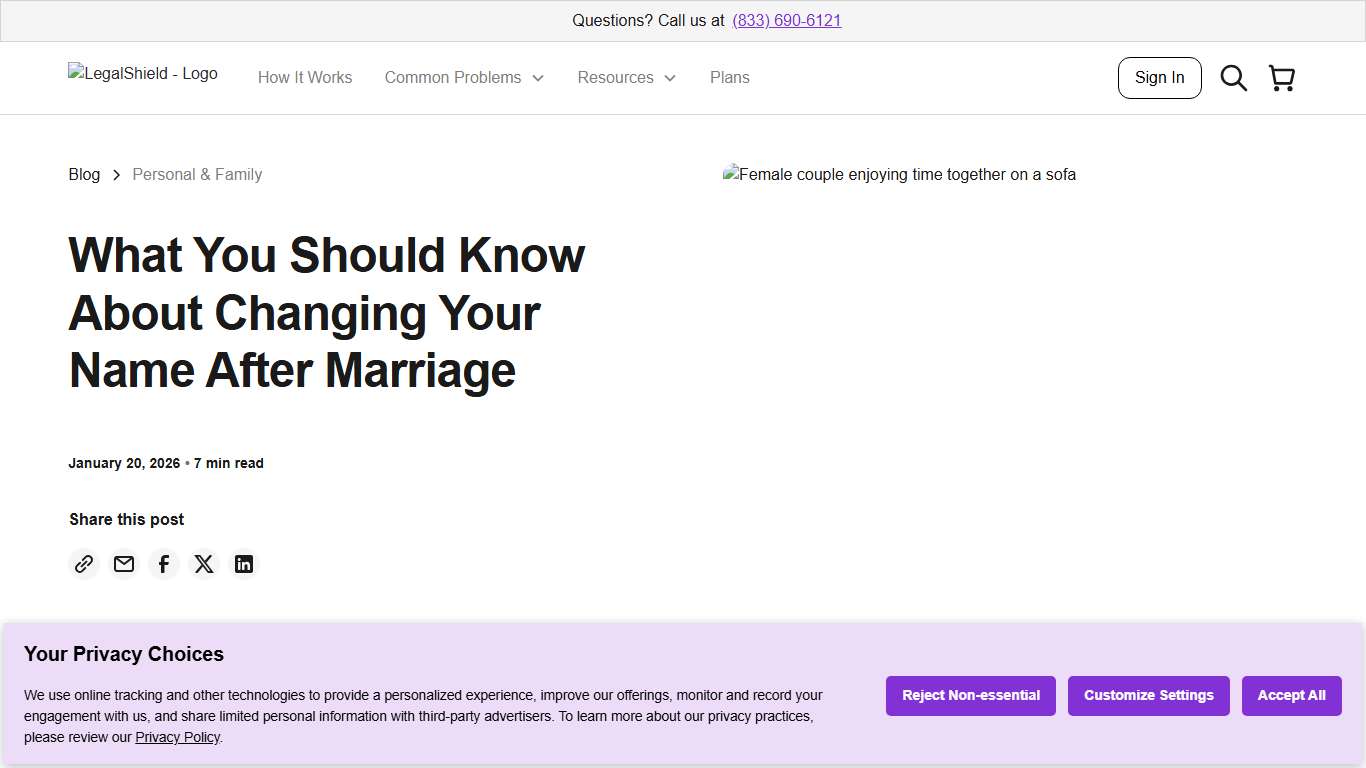Select Plans in the navigation
The width and height of the screenshot is (1366, 768).
(x=729, y=77)
